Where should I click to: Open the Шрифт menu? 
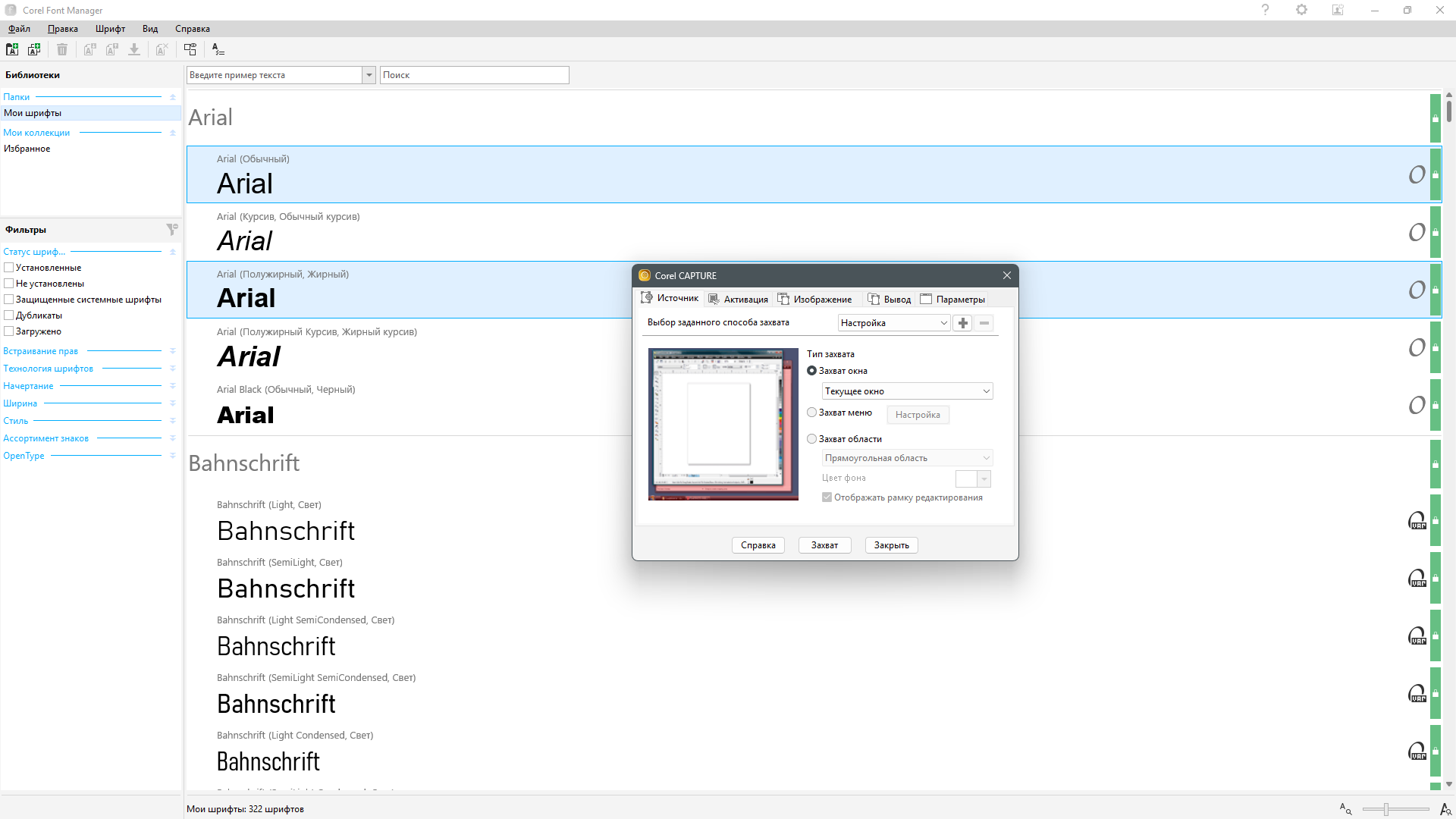(110, 29)
